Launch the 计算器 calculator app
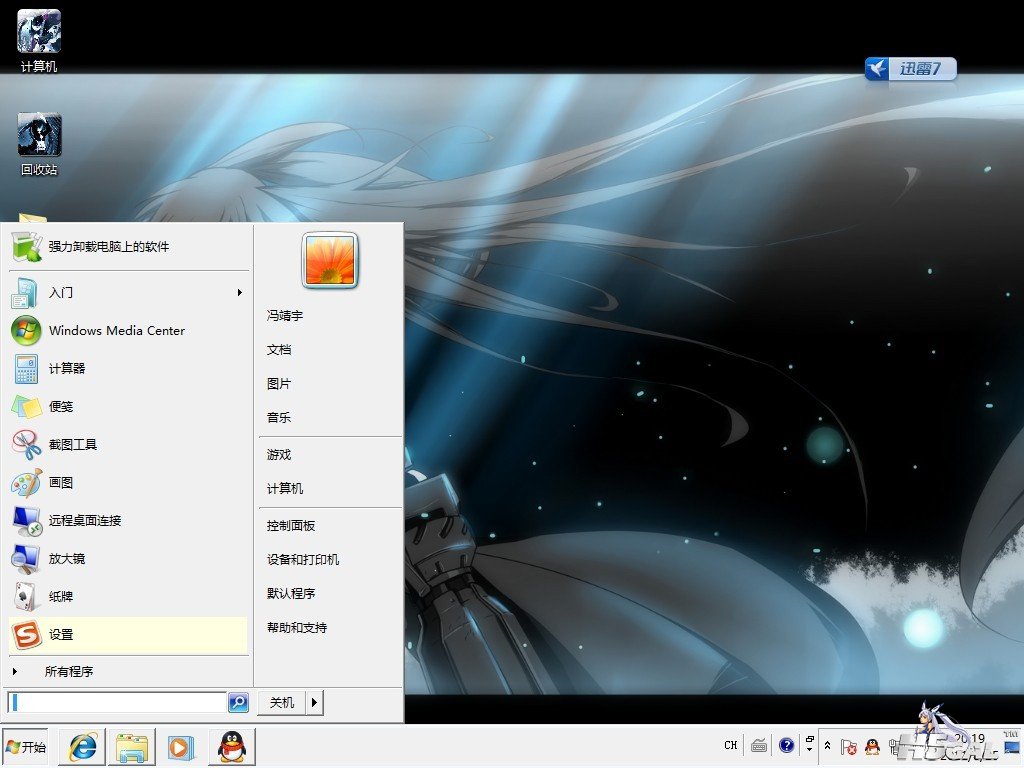Viewport: 1024px width, 768px height. pos(67,369)
